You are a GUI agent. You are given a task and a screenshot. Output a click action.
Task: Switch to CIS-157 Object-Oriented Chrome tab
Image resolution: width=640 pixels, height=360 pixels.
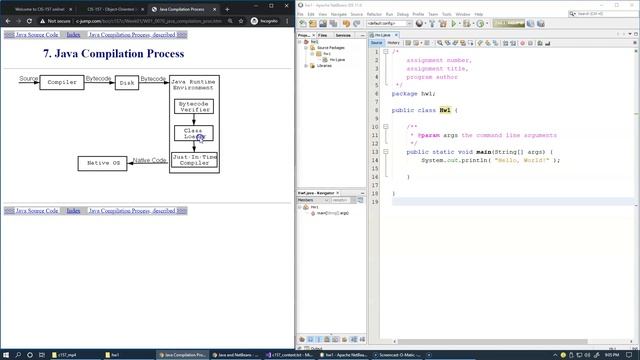tap(111, 9)
